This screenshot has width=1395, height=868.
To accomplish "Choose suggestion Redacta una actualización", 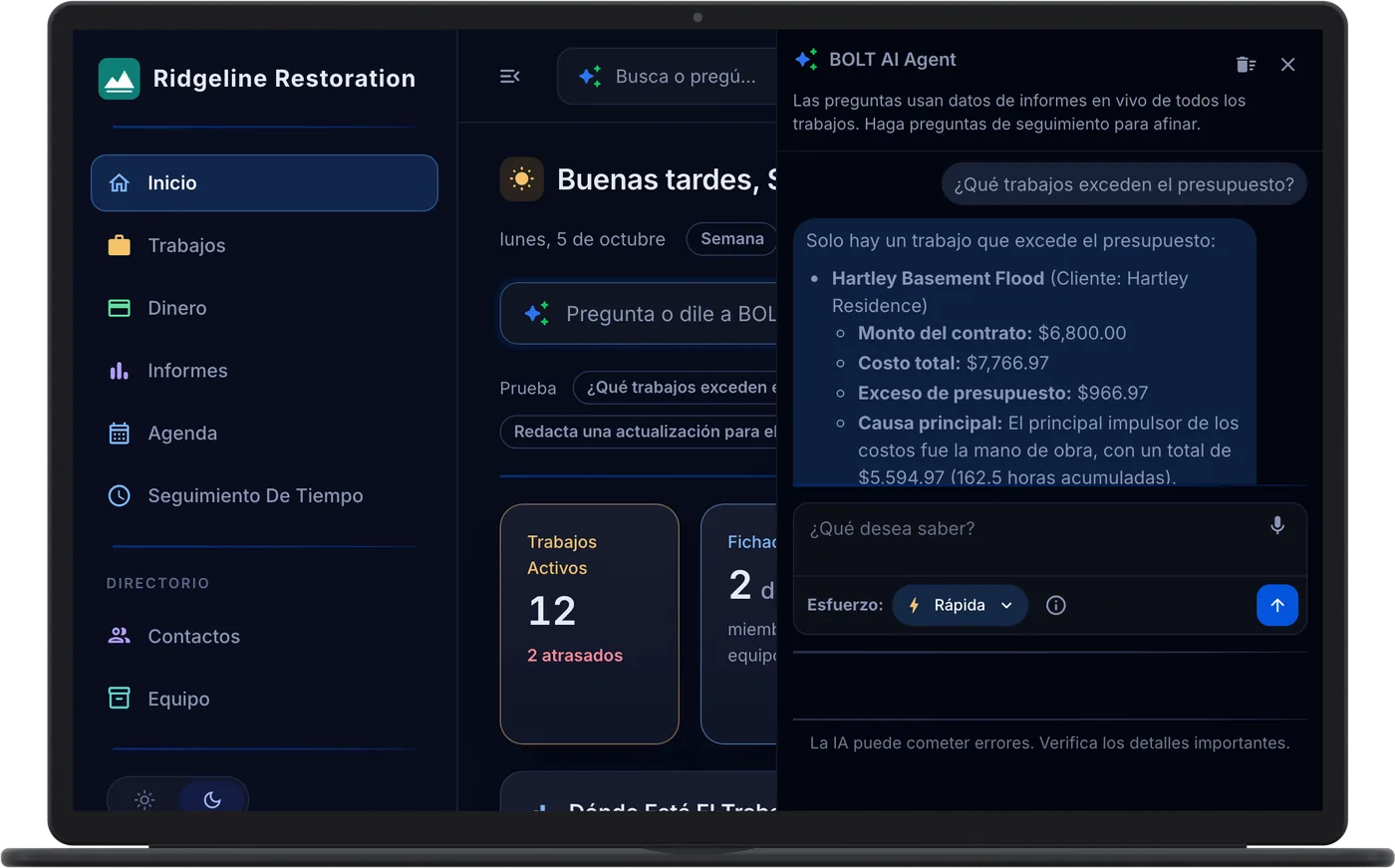I will [640, 432].
